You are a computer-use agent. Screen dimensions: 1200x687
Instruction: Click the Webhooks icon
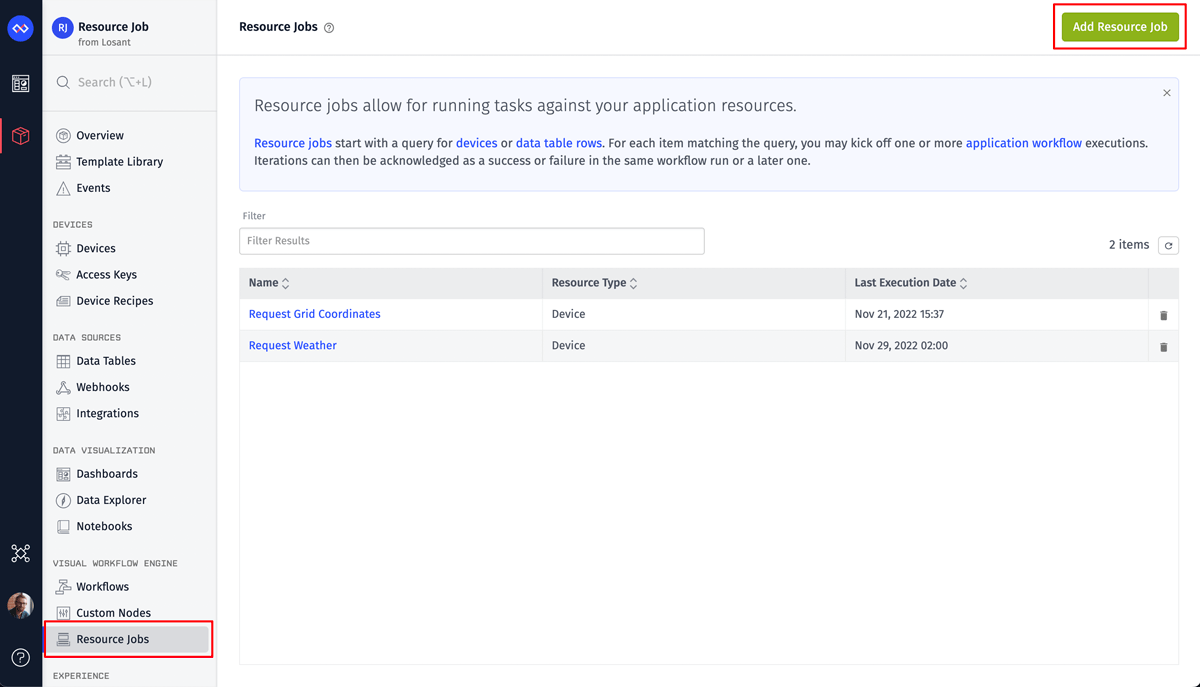click(63, 387)
